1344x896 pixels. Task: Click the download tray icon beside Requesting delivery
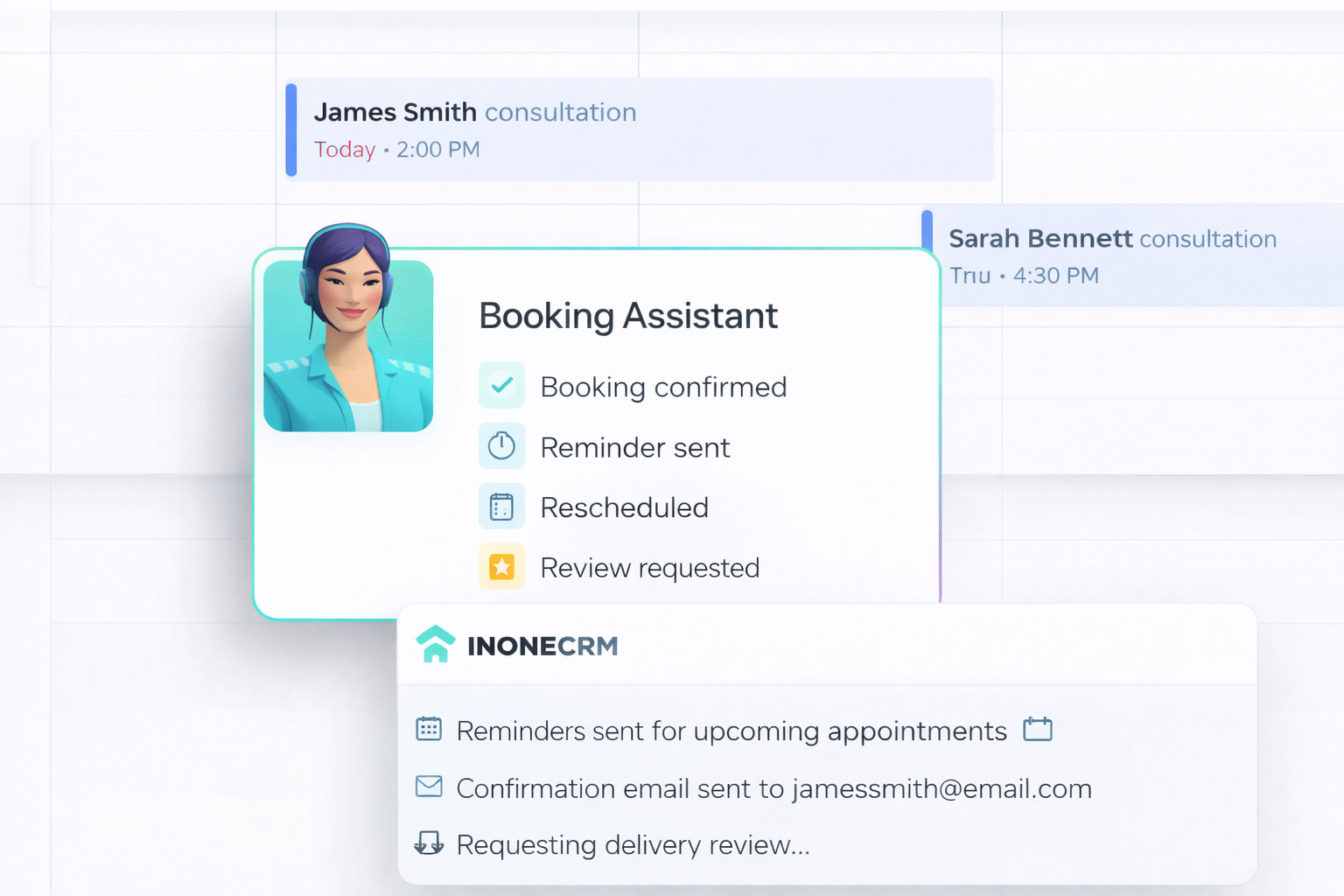pyautogui.click(x=429, y=843)
